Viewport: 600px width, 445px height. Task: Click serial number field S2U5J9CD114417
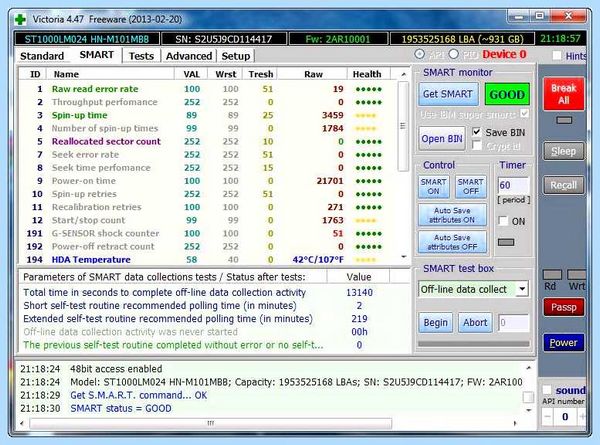pos(224,39)
